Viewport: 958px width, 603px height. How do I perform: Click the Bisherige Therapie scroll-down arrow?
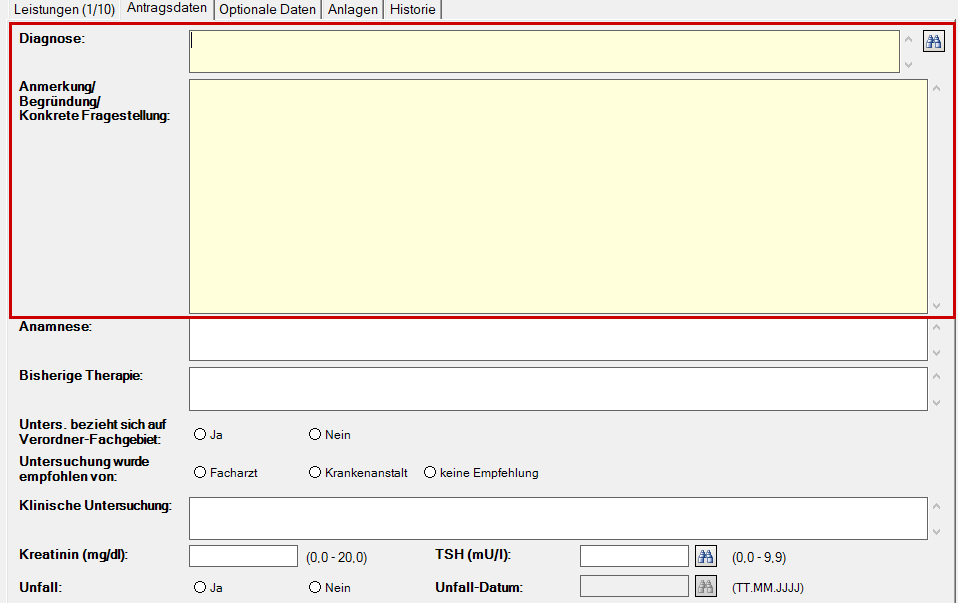pos(937,403)
